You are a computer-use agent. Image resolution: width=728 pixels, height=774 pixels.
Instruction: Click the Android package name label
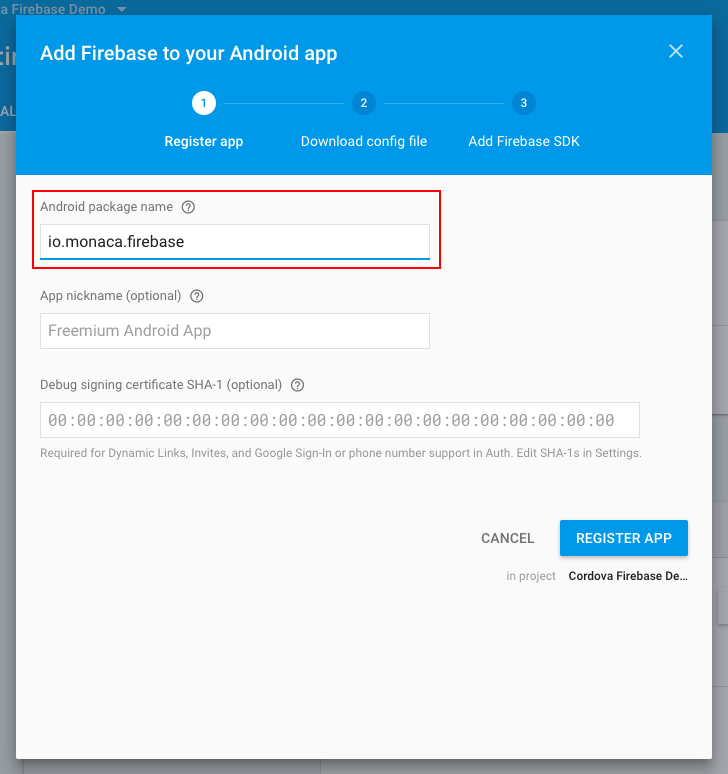pos(106,207)
